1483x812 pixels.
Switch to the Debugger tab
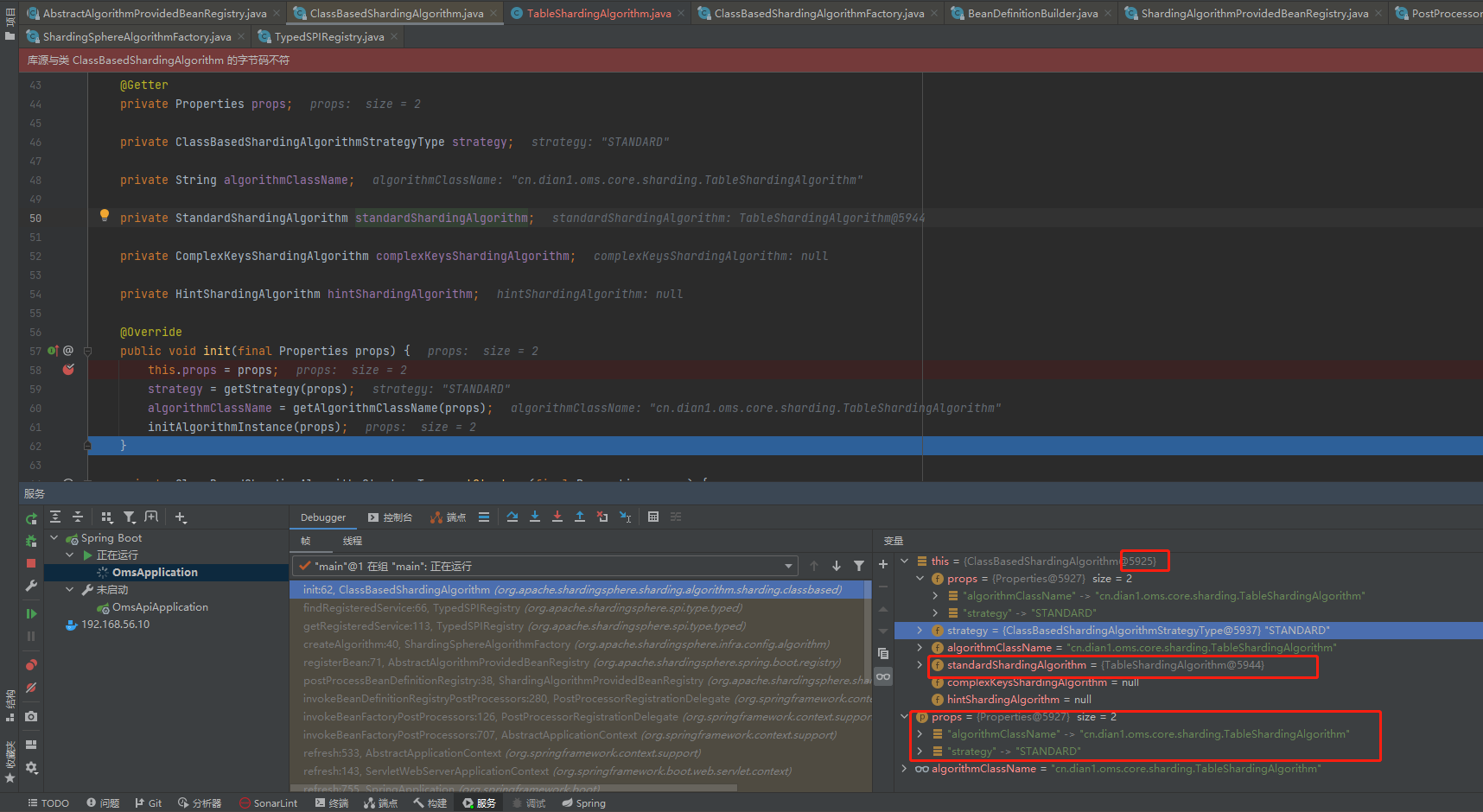click(323, 517)
